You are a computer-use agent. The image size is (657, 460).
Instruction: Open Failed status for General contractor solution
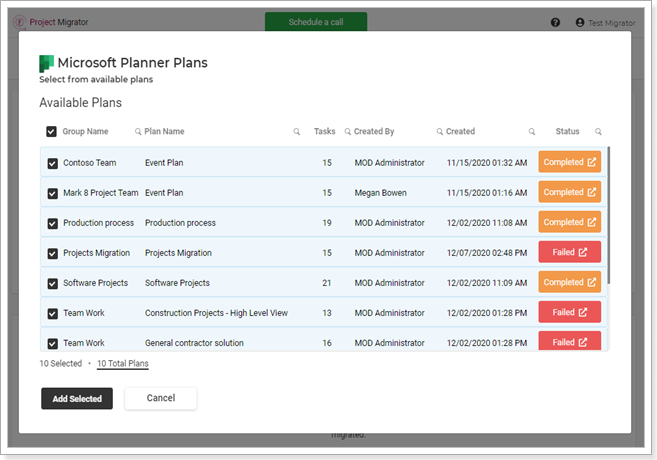(x=569, y=341)
